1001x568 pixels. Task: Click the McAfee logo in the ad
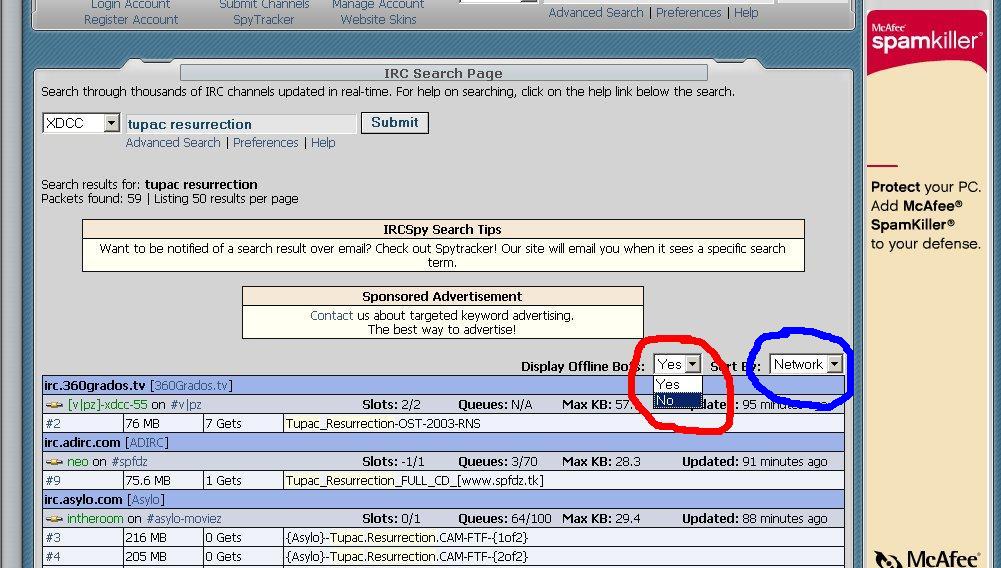click(x=926, y=559)
